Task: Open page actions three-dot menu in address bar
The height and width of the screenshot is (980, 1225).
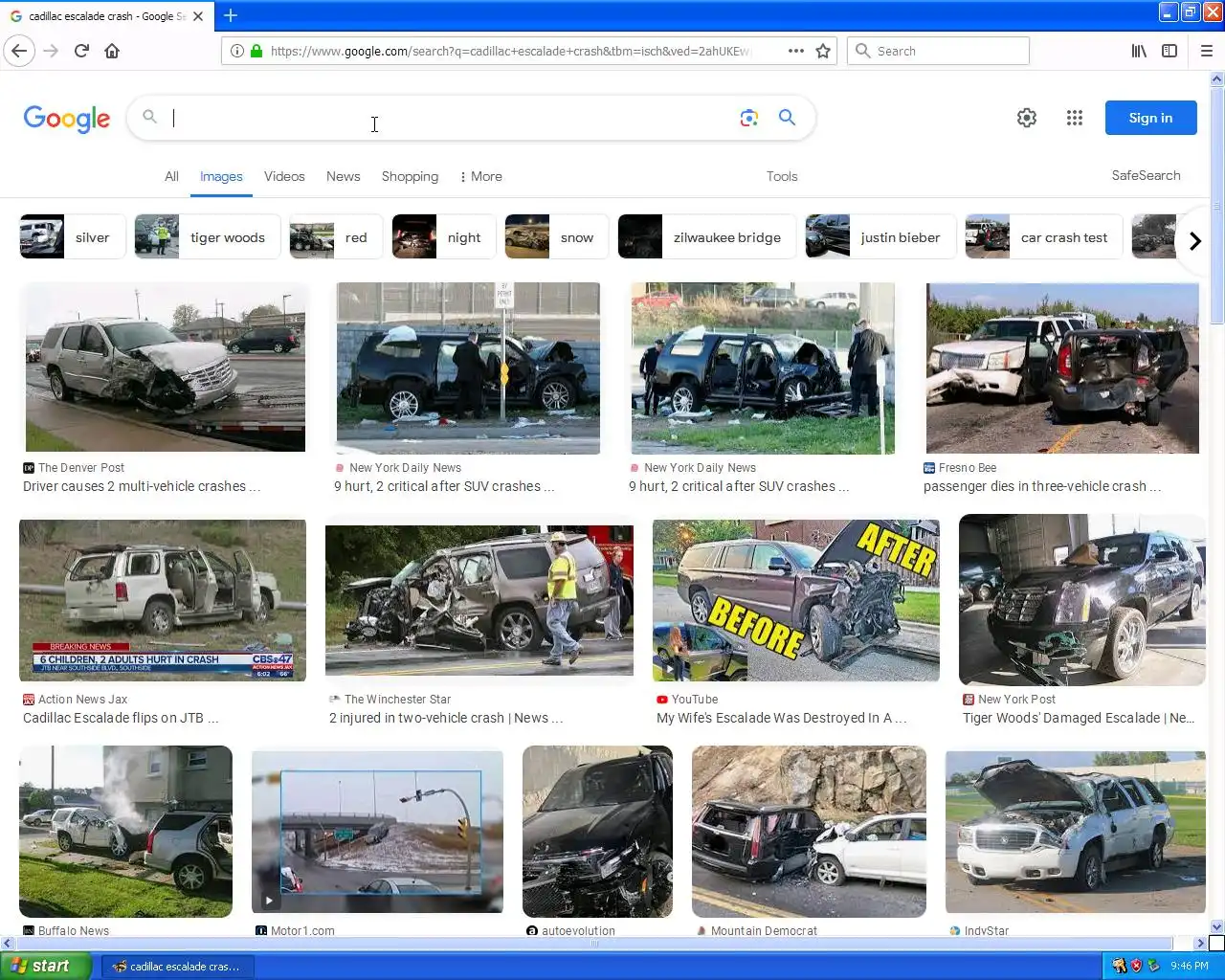Action: [x=795, y=51]
